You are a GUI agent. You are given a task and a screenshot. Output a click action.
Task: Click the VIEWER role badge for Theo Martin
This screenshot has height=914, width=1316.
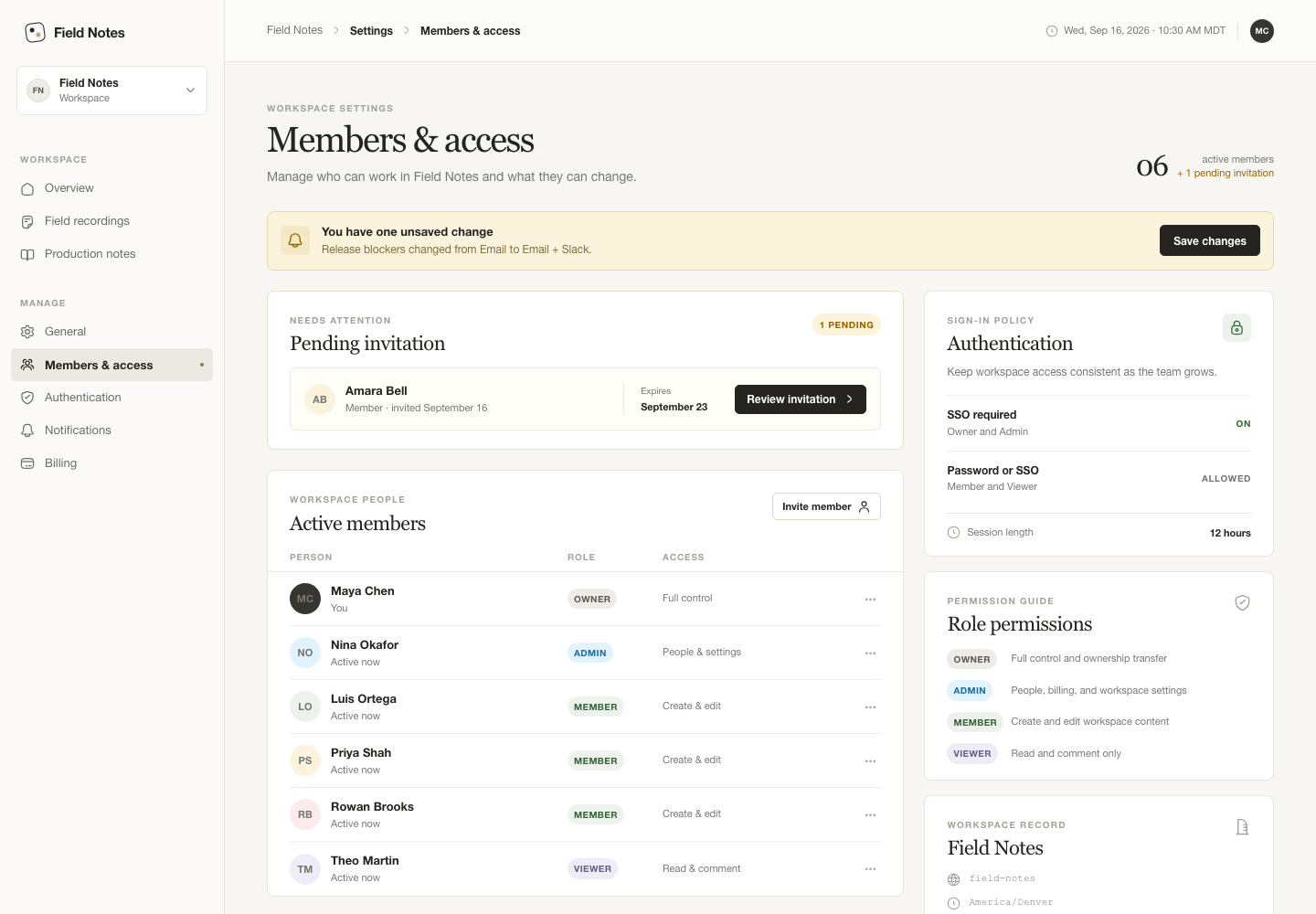click(592, 868)
